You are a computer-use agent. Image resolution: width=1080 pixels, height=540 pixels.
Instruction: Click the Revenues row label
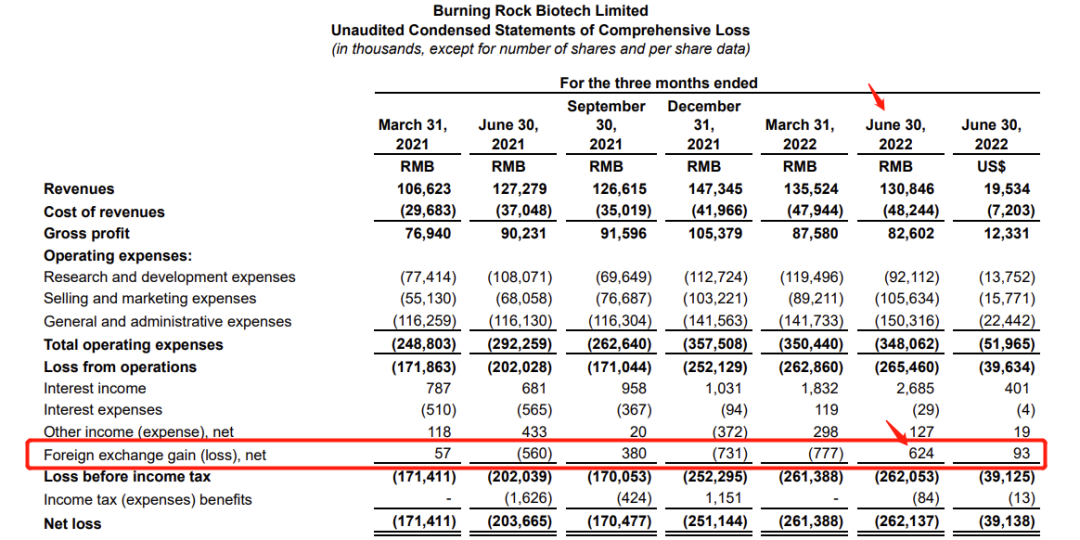coord(79,189)
